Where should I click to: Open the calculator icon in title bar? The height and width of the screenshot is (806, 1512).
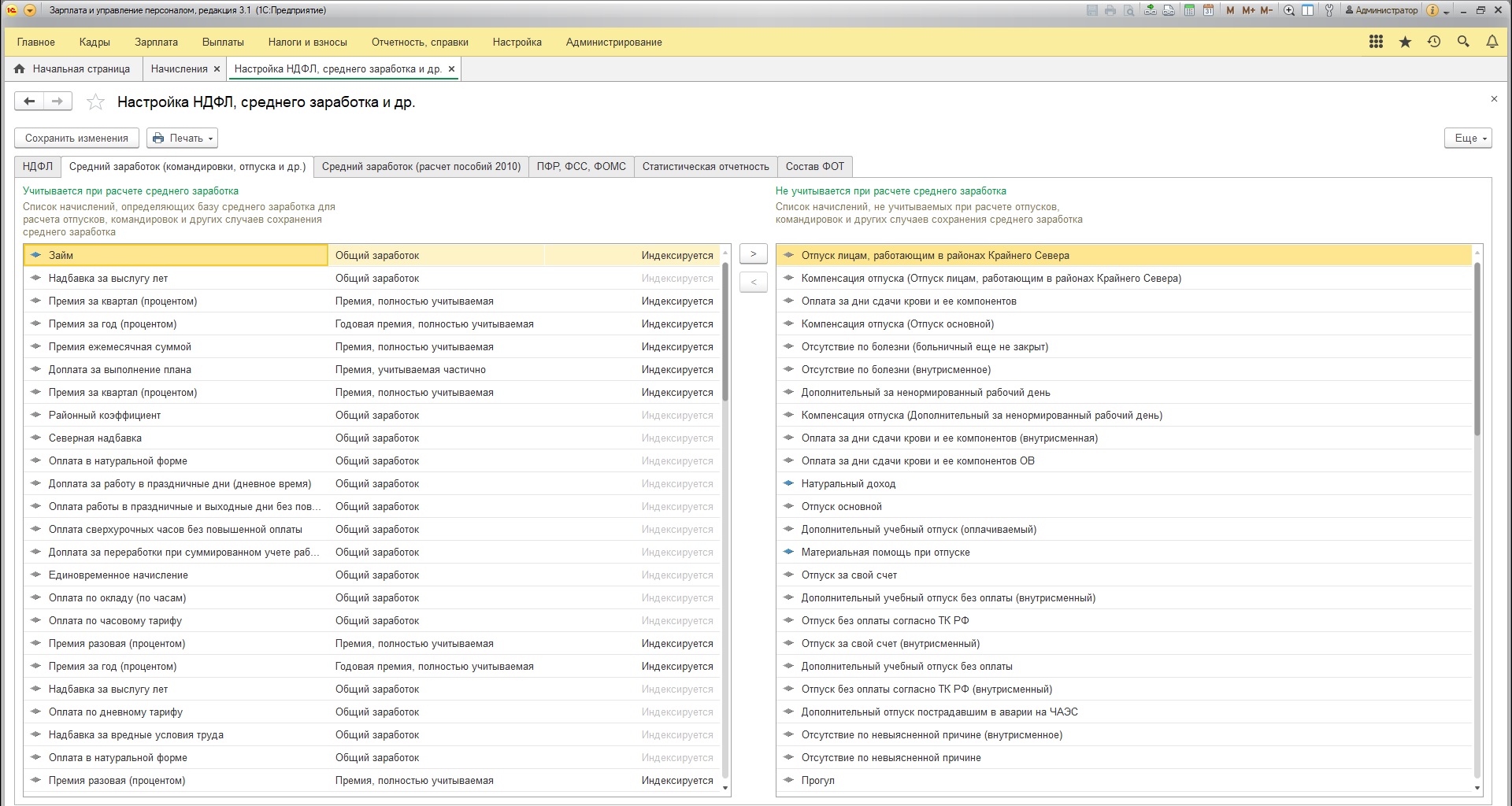pos(1189,10)
